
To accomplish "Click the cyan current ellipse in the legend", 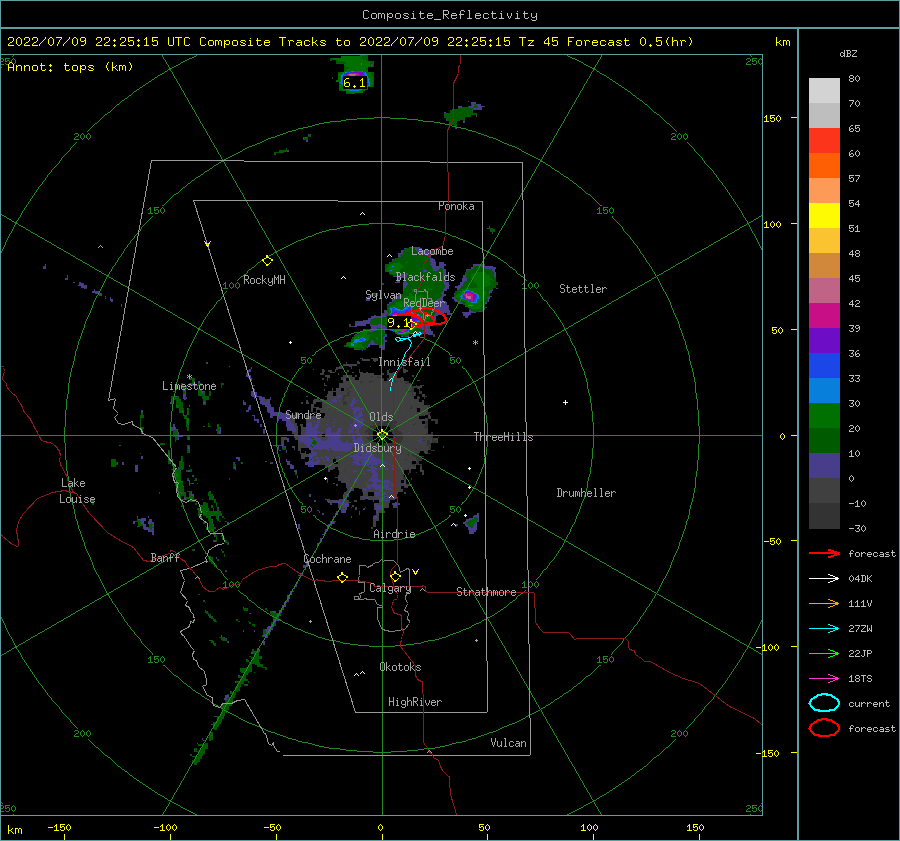I will tap(824, 703).
